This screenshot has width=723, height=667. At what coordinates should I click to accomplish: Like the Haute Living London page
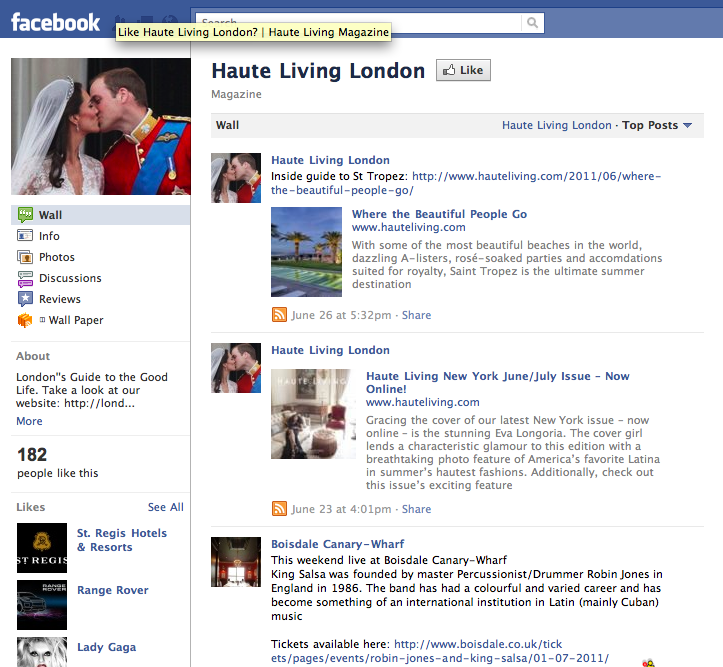(x=463, y=70)
